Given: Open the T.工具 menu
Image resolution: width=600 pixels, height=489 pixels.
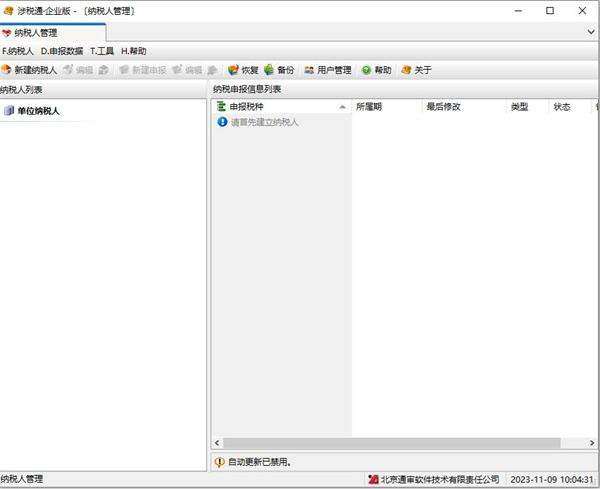Looking at the screenshot, I should coord(102,51).
